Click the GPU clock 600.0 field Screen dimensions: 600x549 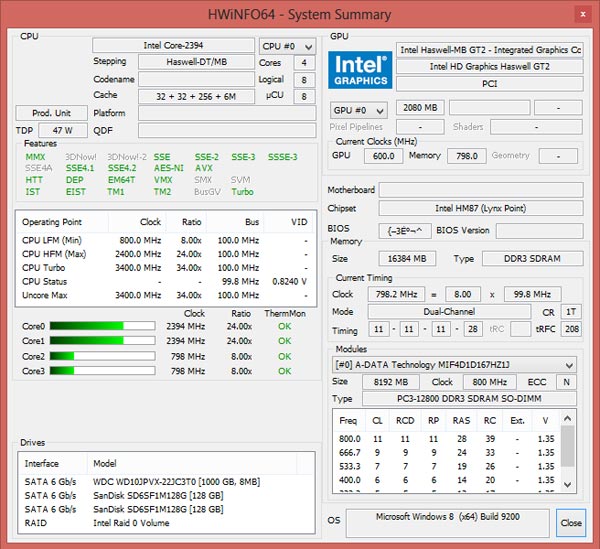[x=383, y=156]
